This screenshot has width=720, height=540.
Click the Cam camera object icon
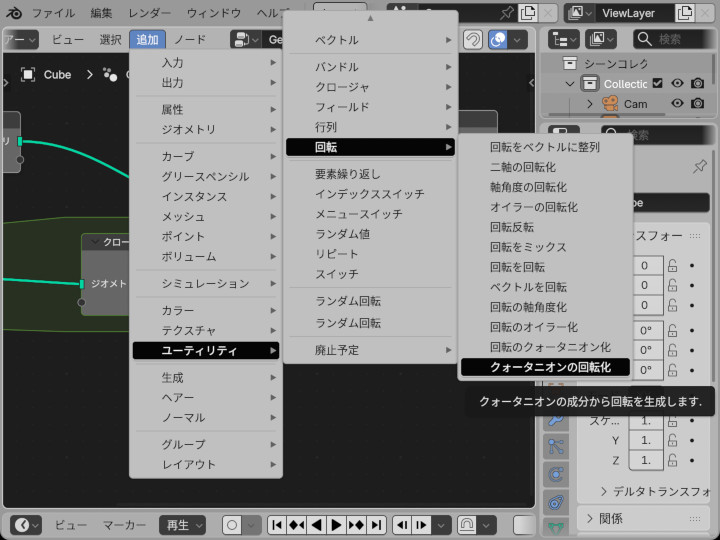pyautogui.click(x=610, y=104)
